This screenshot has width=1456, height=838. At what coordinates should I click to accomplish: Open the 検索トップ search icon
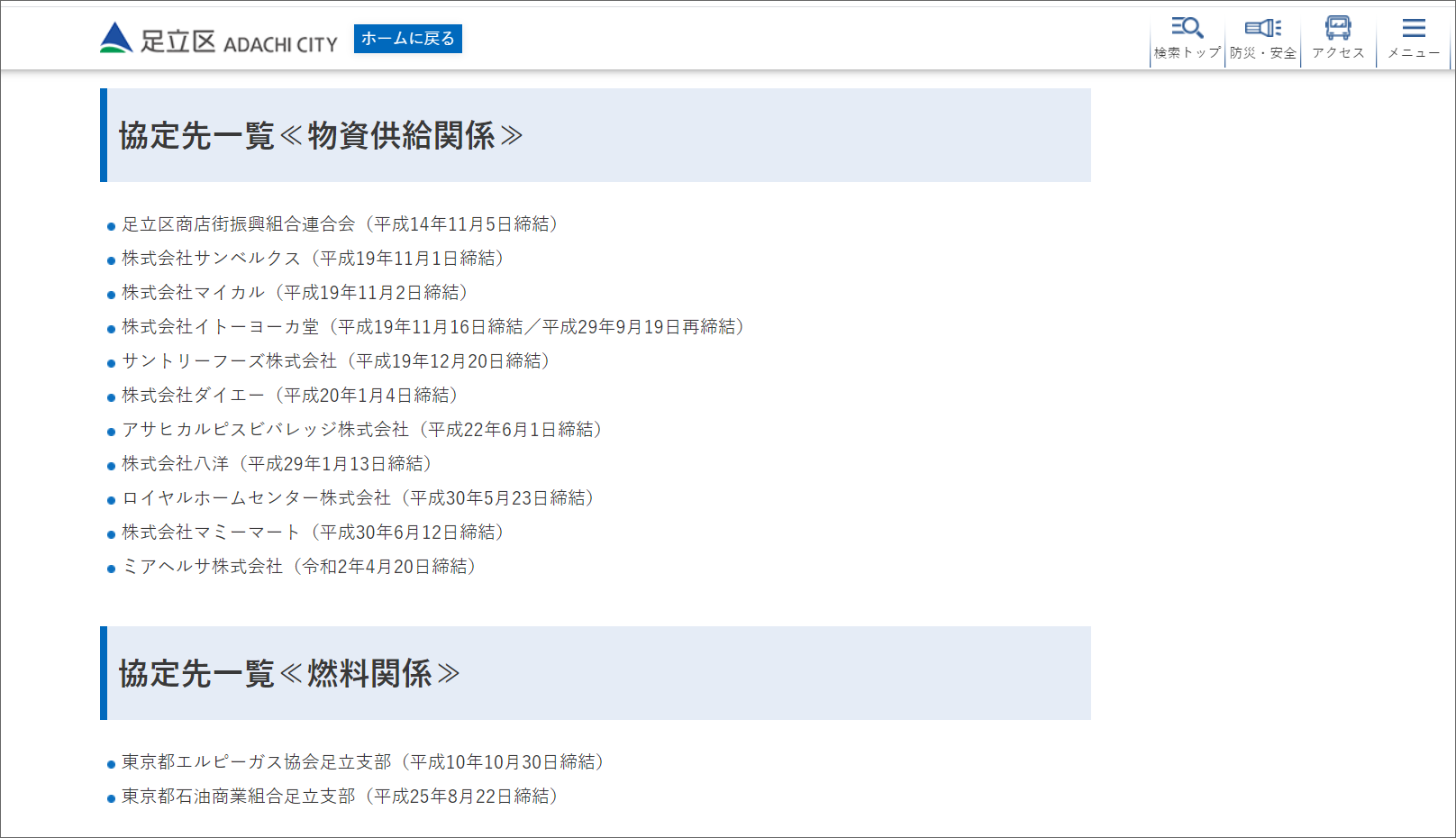pyautogui.click(x=1188, y=39)
